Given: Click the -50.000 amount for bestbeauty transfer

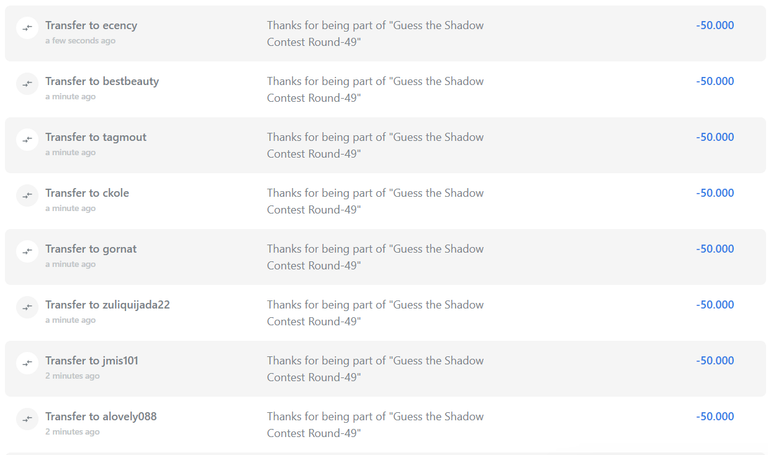Looking at the screenshot, I should pyautogui.click(x=715, y=81).
